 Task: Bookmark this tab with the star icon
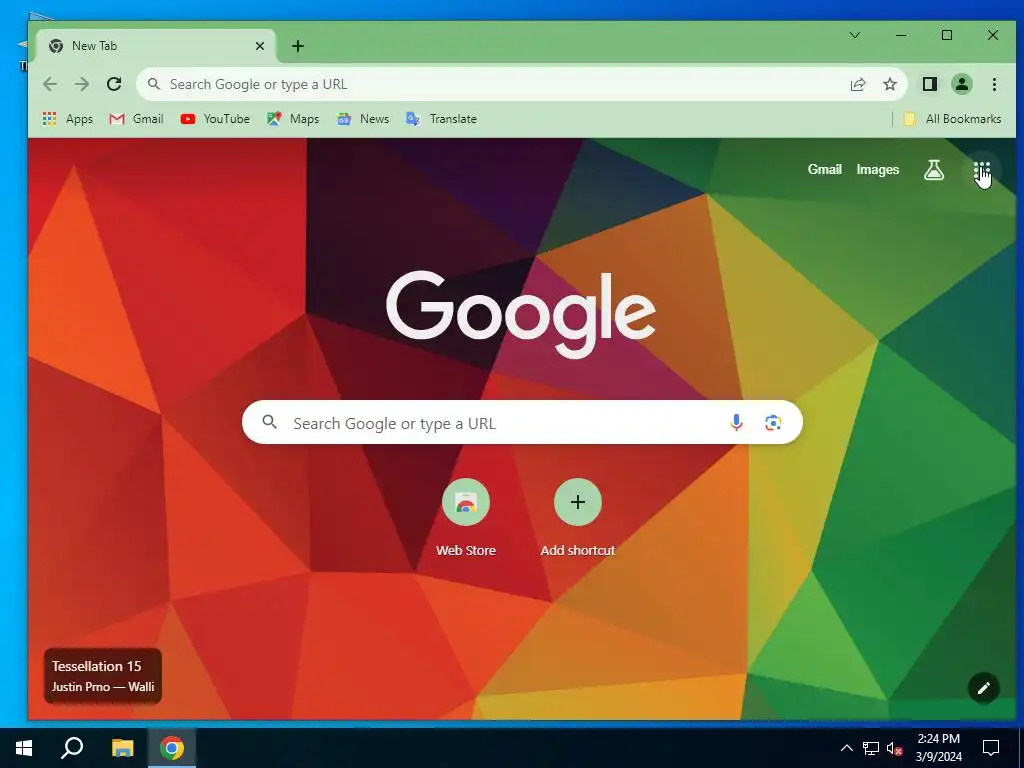pyautogui.click(x=889, y=84)
